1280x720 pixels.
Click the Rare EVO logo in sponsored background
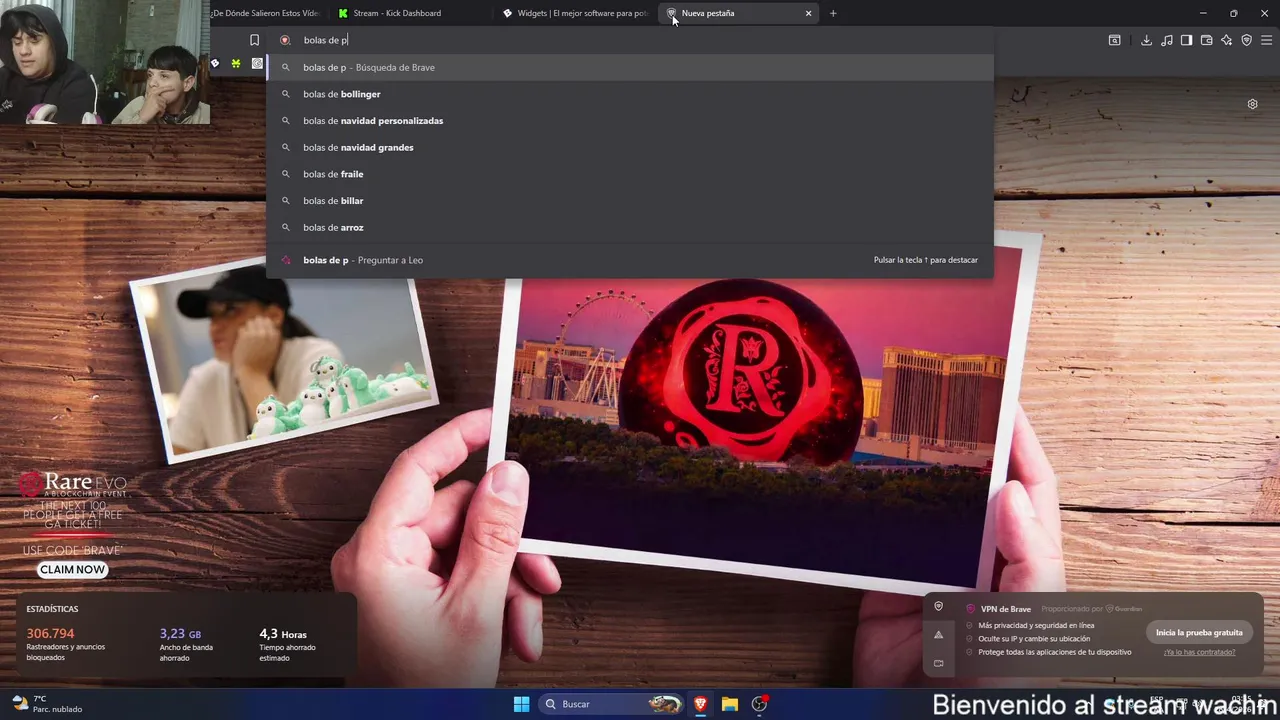pyautogui.click(x=72, y=485)
